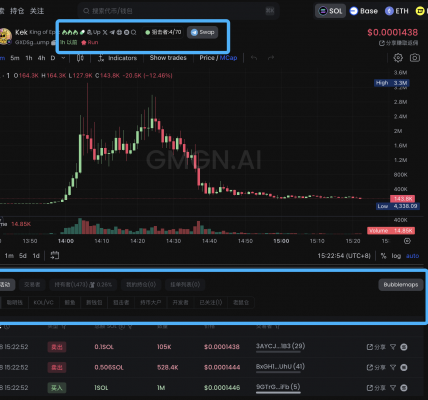Click the redo arrow in chart toolbar
The width and height of the screenshot is (428, 400).
coord(271,58)
